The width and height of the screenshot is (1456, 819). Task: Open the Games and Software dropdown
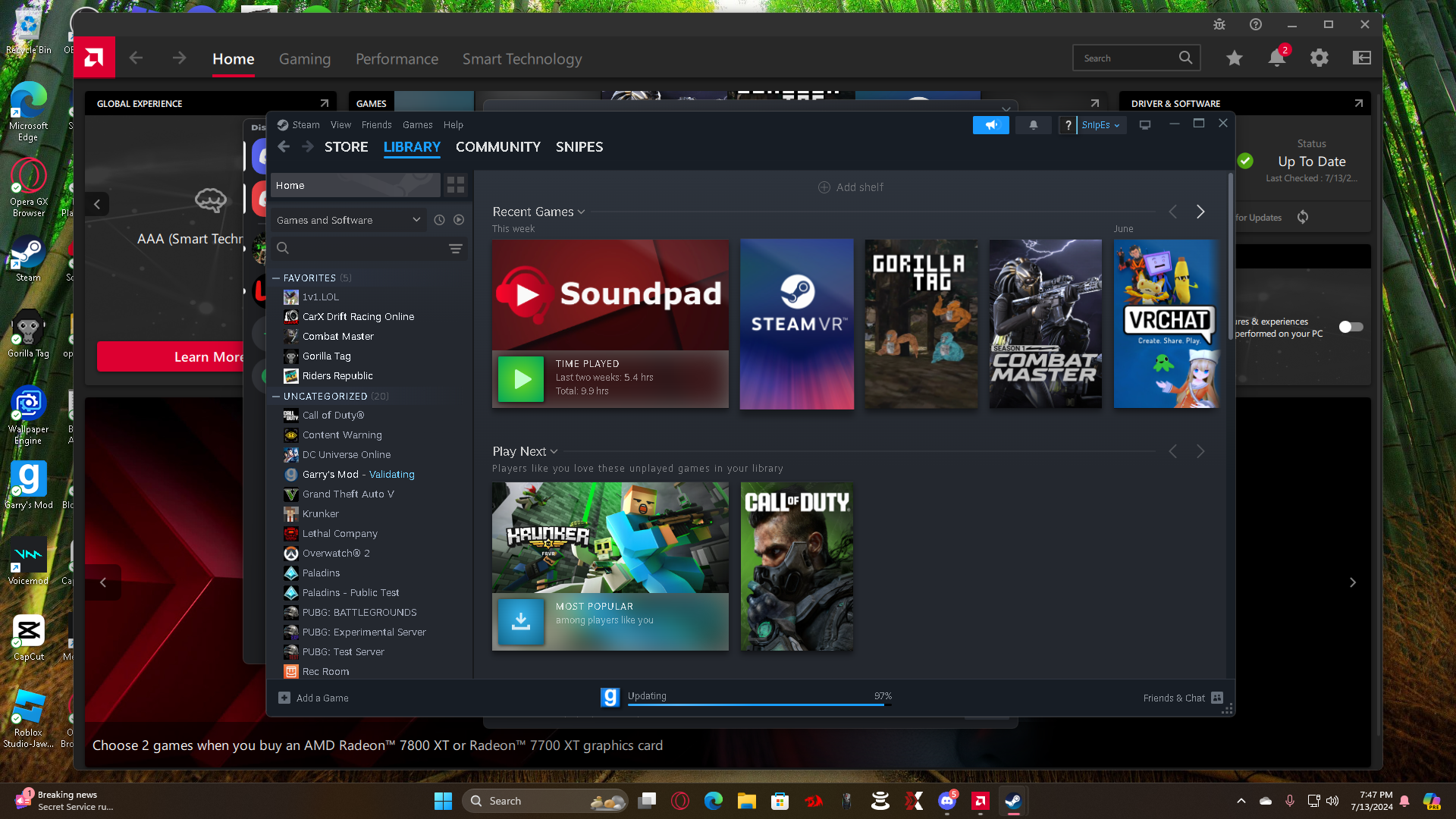[348, 220]
